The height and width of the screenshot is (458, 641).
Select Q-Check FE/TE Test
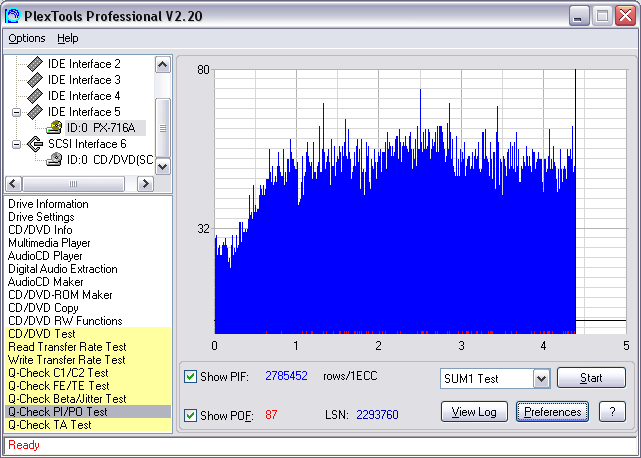point(88,386)
